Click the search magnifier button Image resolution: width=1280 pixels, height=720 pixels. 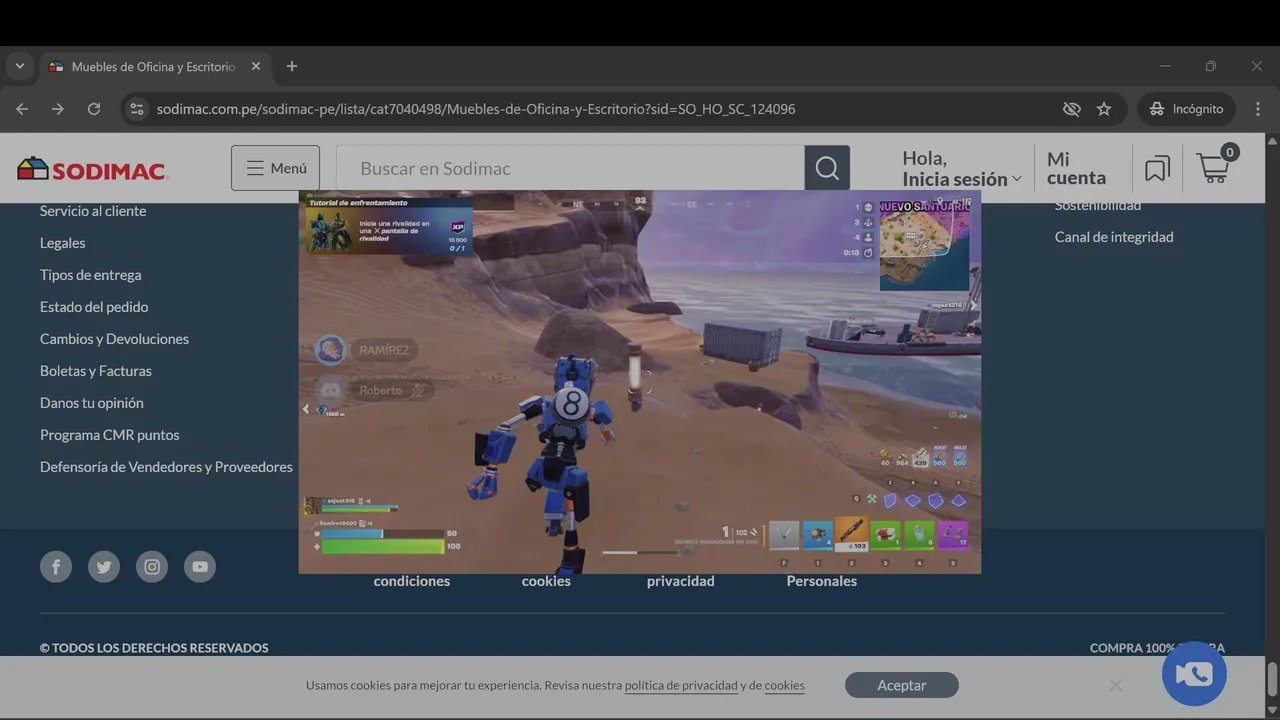click(827, 168)
